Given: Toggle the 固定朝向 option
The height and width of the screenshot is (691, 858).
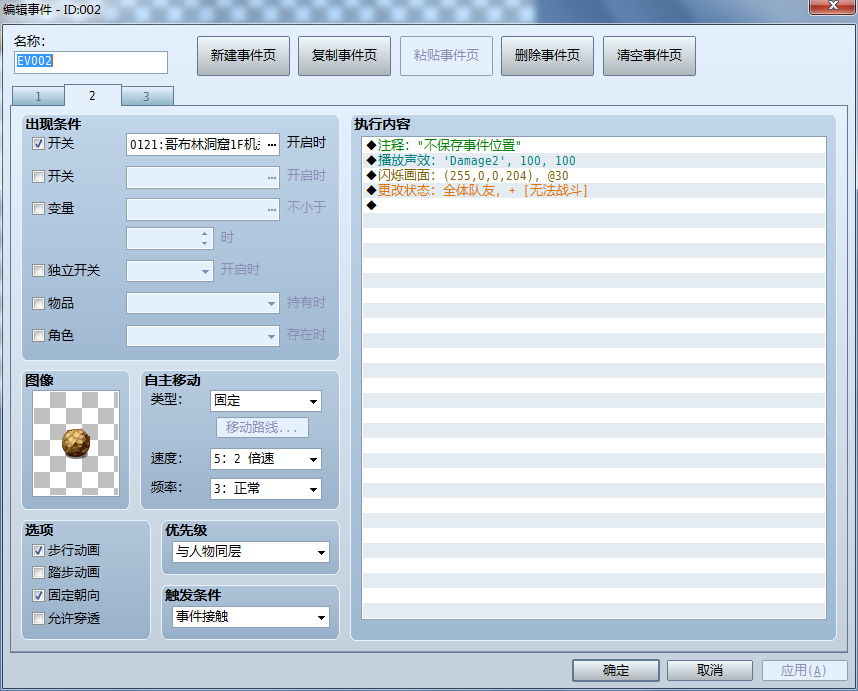Looking at the screenshot, I should (38, 596).
